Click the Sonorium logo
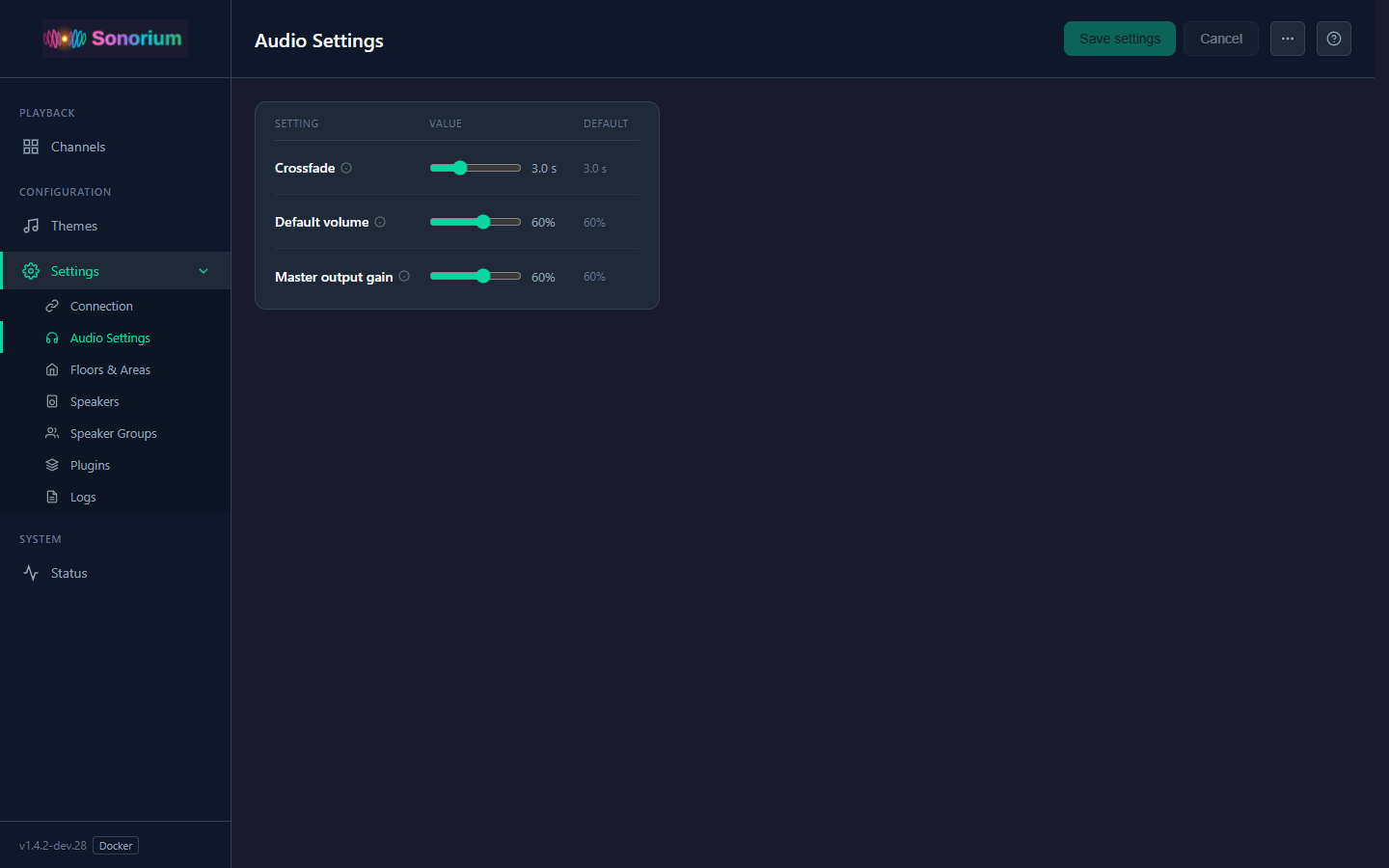Screen dimensions: 1389x868 coord(114,39)
